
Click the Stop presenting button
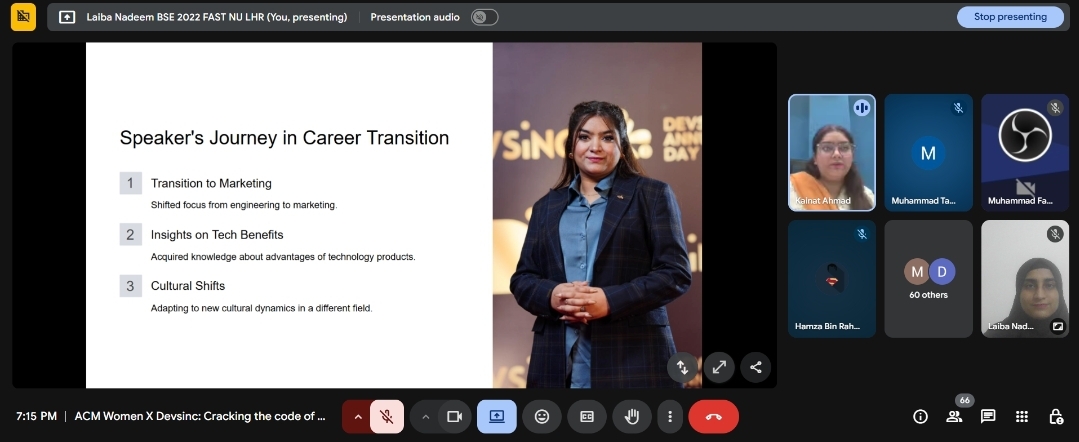(1010, 17)
